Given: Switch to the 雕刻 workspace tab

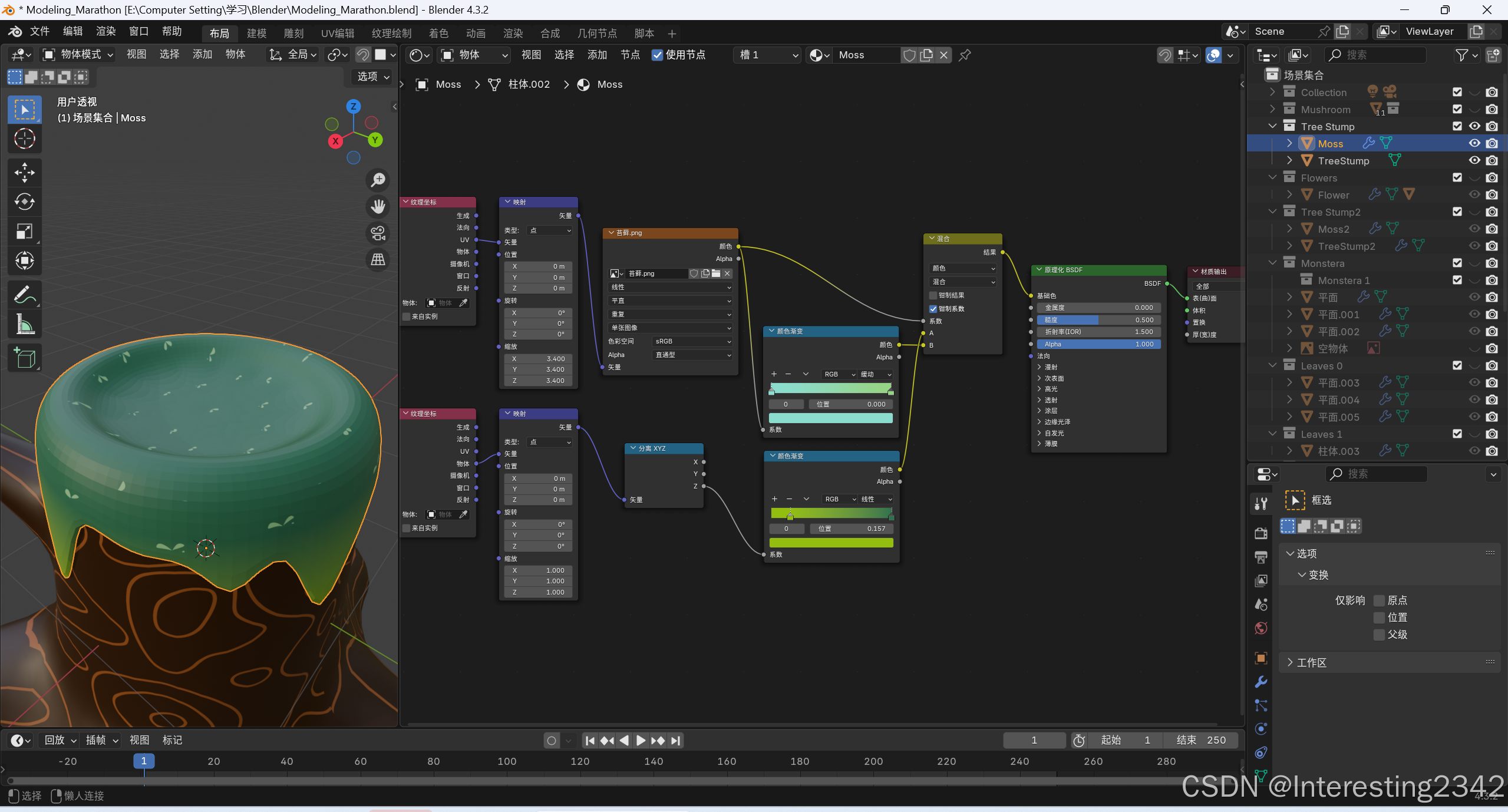Looking at the screenshot, I should (293, 33).
